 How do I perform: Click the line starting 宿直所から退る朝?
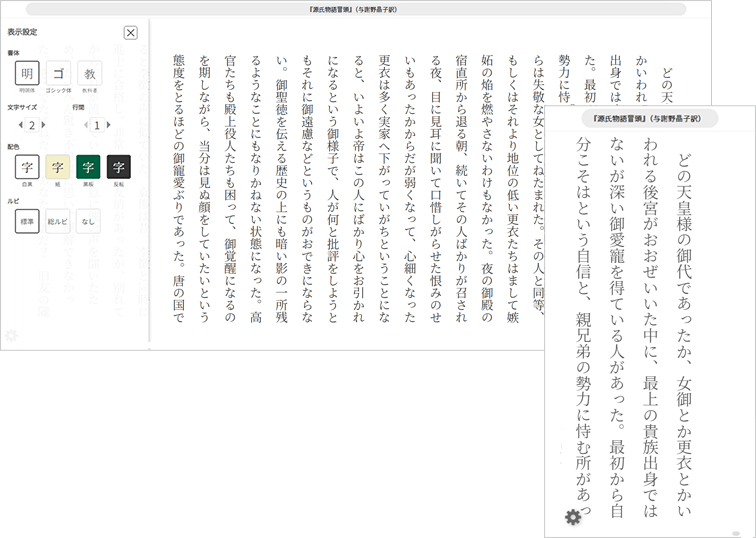[x=461, y=188]
